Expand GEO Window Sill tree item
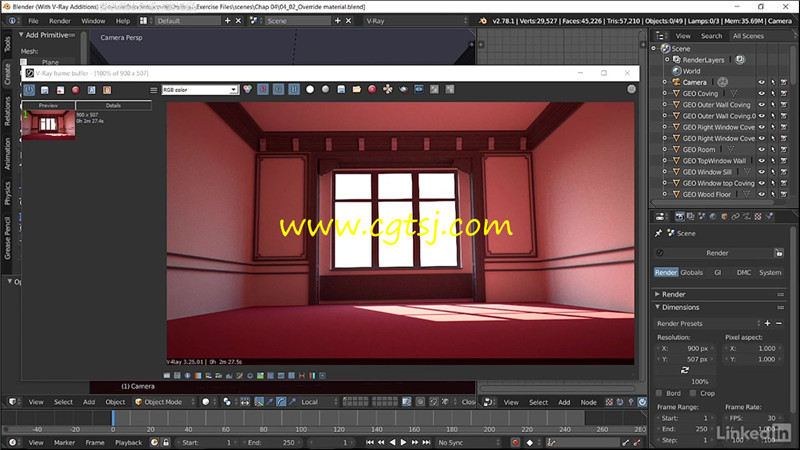The width and height of the screenshot is (800, 450). tap(665, 172)
